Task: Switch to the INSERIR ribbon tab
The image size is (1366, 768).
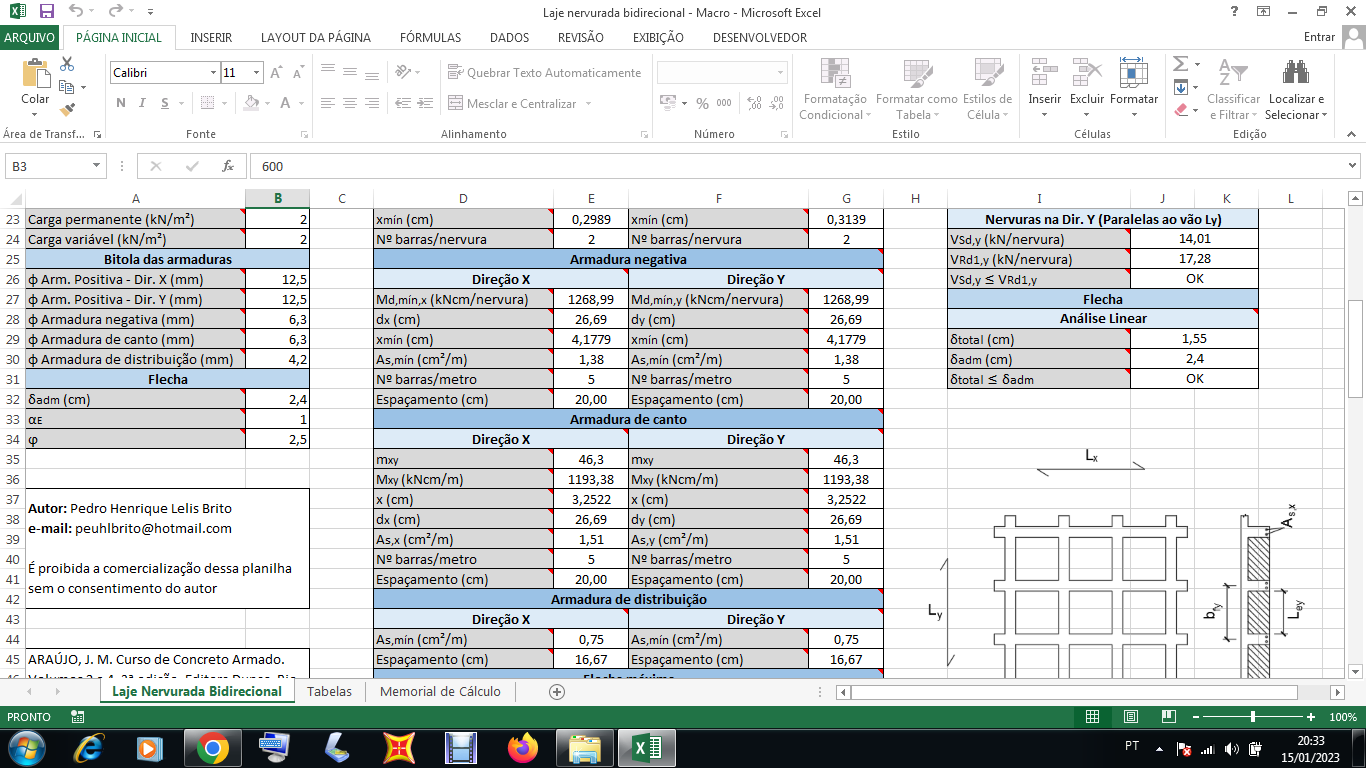Action: [x=211, y=38]
